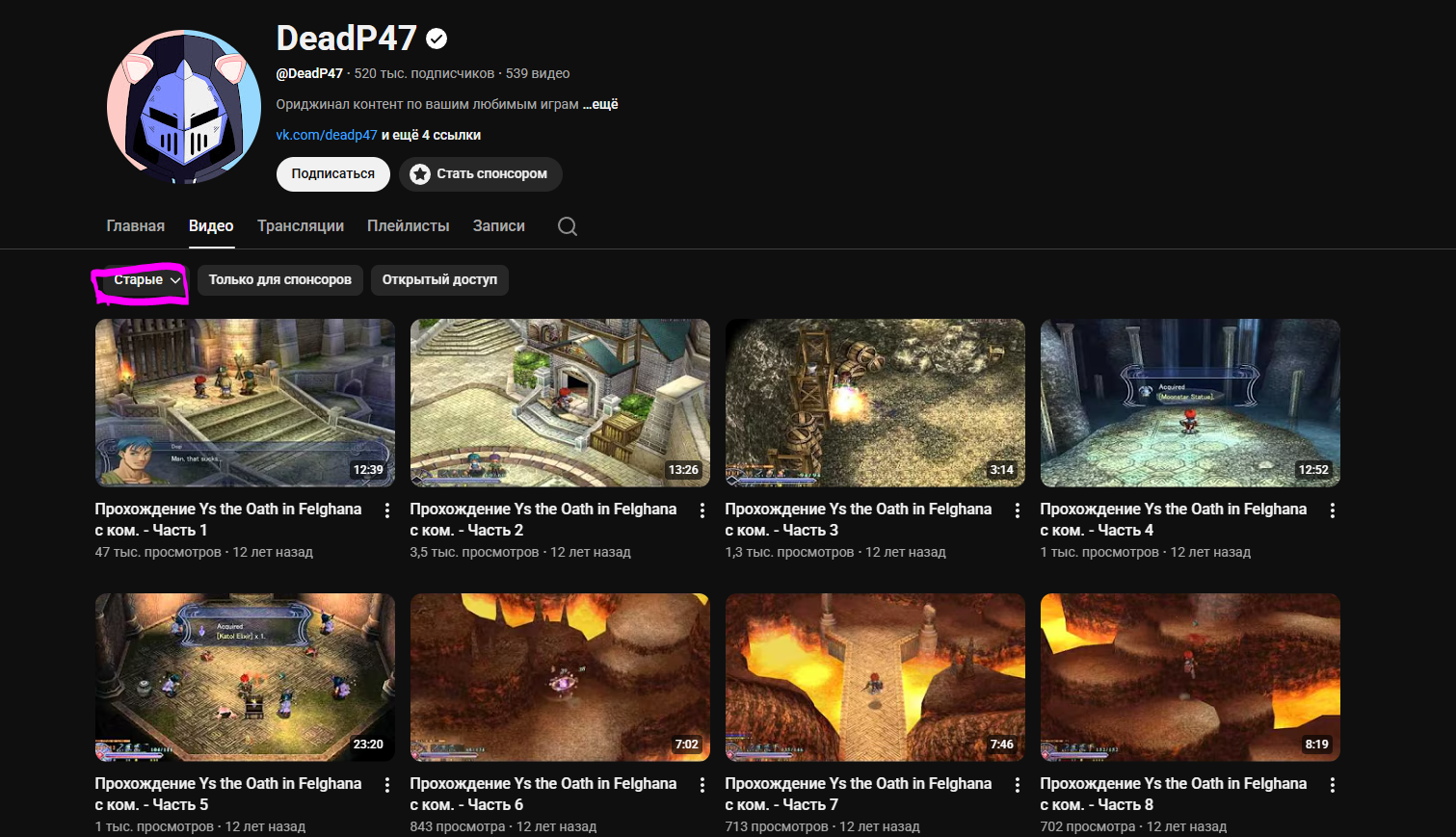Open options menu for Часть 1 video
Screen dimensions: 1456x837
pyautogui.click(x=387, y=510)
